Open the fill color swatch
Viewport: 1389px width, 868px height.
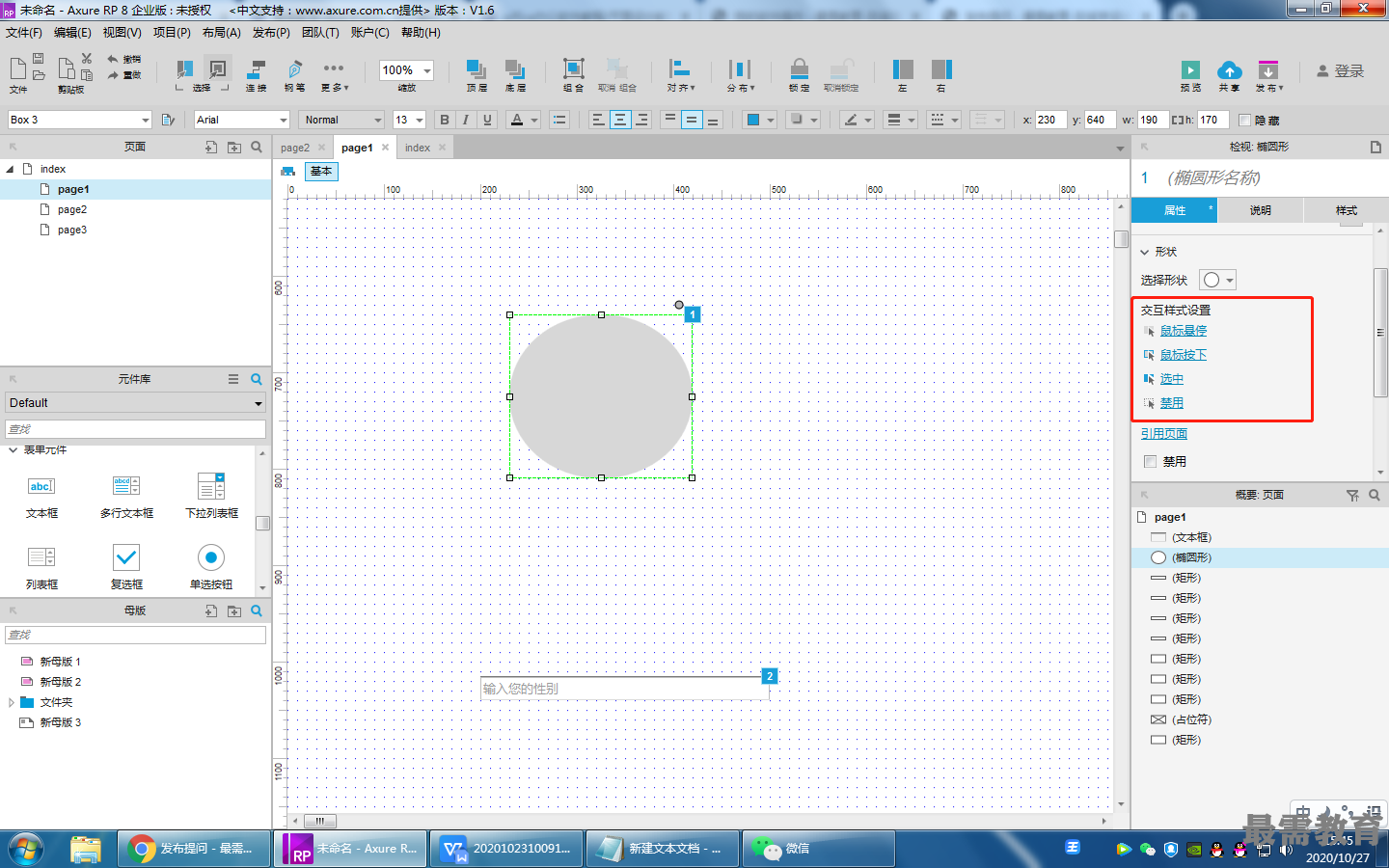[754, 120]
